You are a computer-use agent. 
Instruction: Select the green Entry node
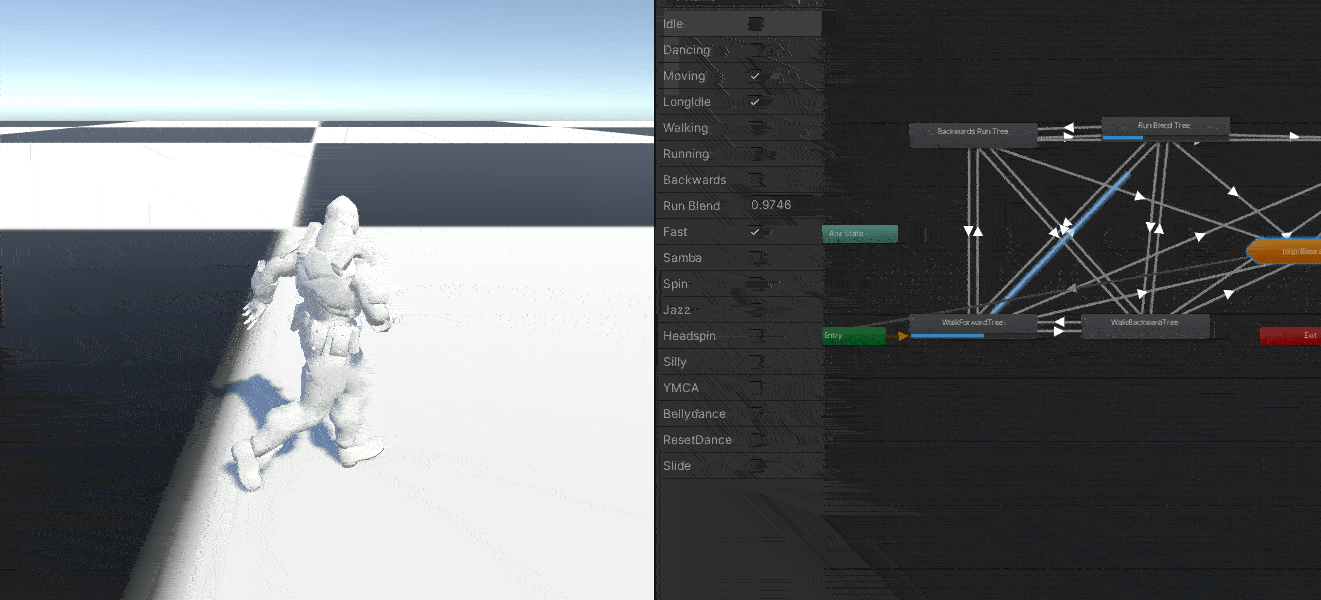pos(854,336)
